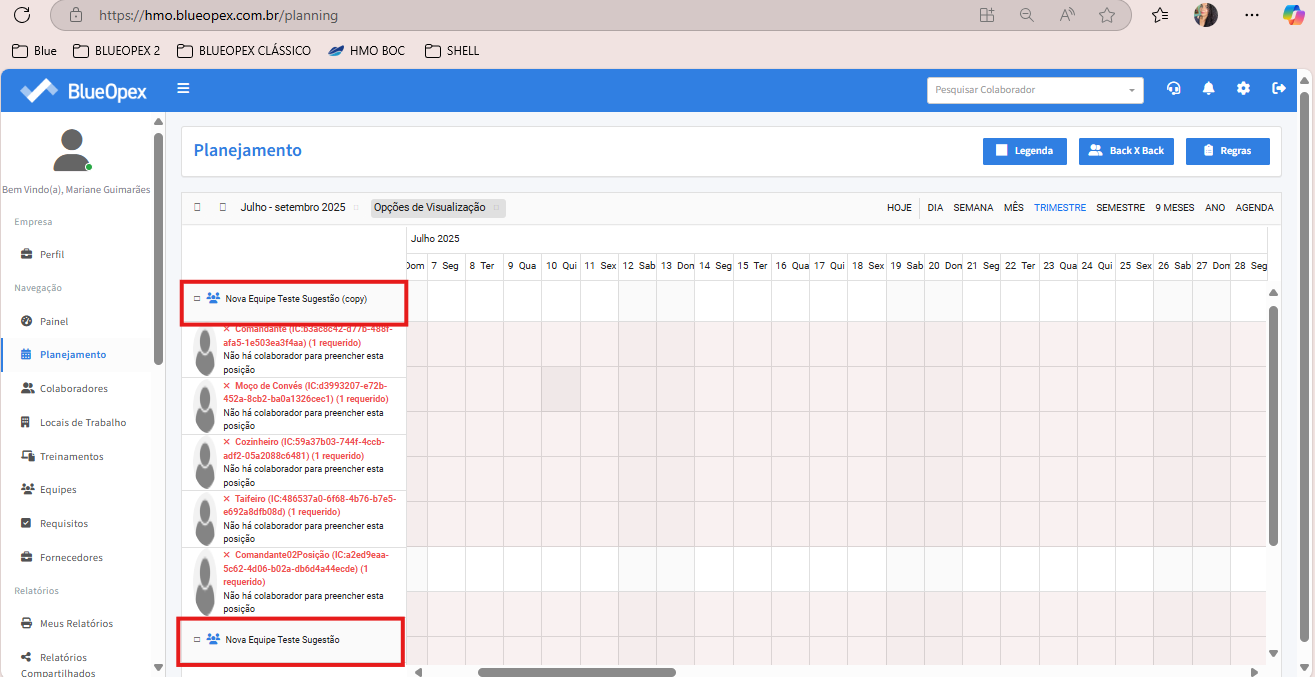Screen dimensions: 1315x677
Task: Switch to the DIA view
Action: tap(935, 208)
